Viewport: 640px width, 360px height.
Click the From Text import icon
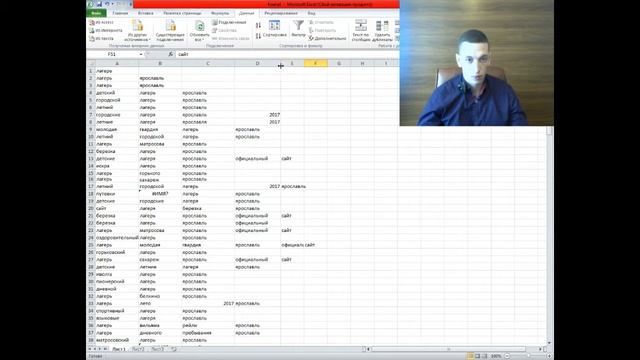pyautogui.click(x=101, y=39)
